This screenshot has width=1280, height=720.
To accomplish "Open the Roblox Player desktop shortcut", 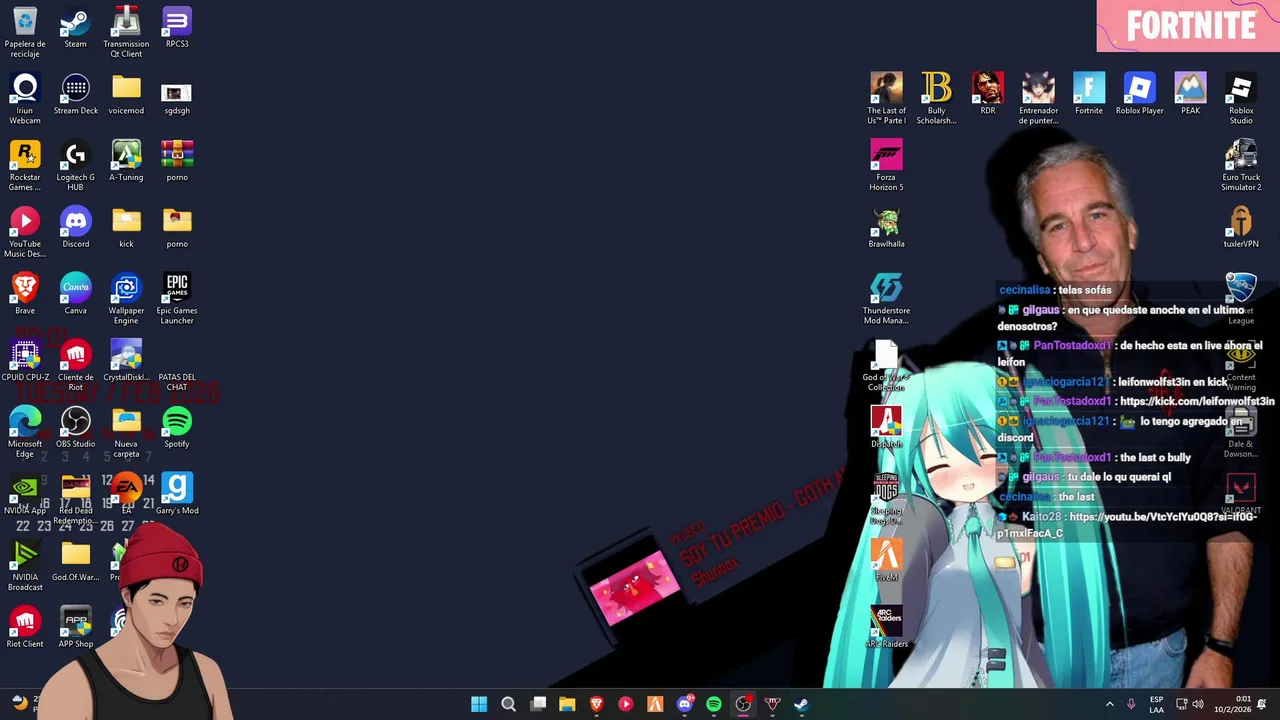I will click(1140, 95).
